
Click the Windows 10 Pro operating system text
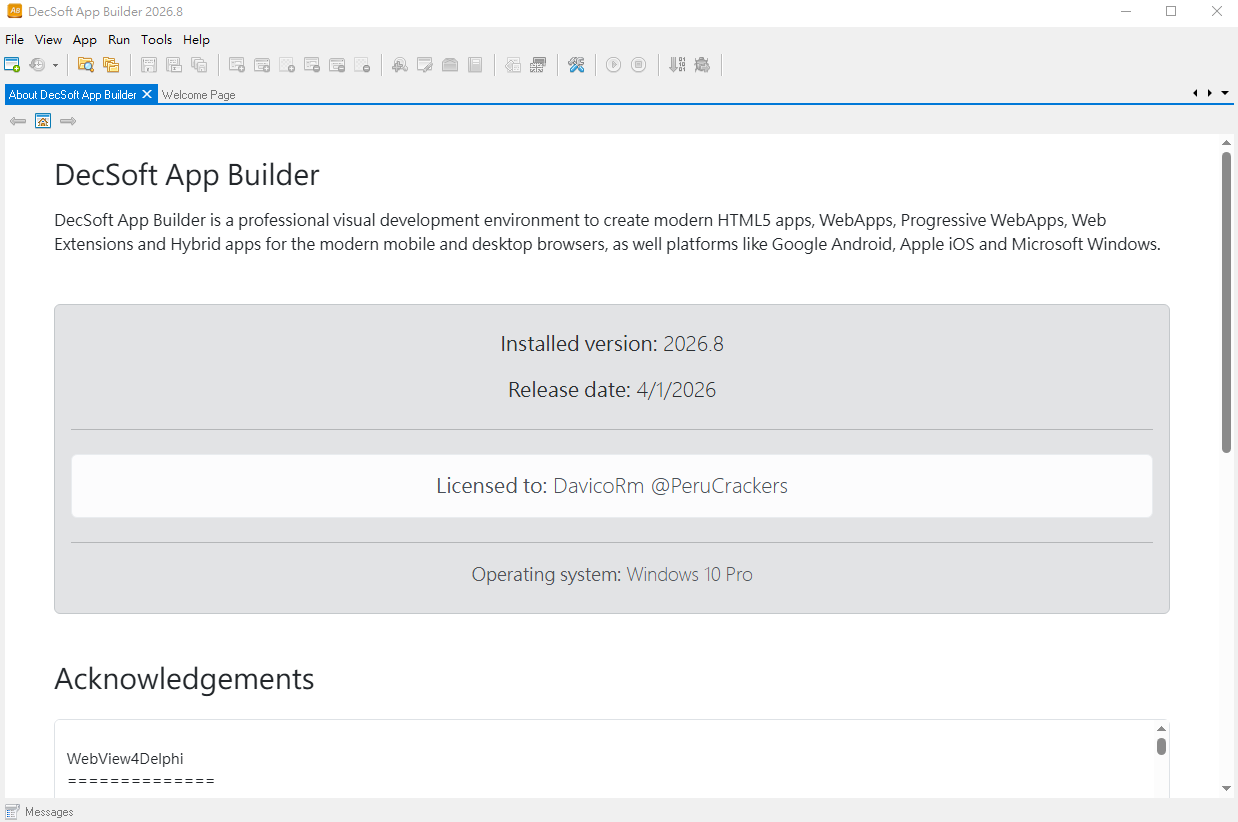[x=690, y=575]
